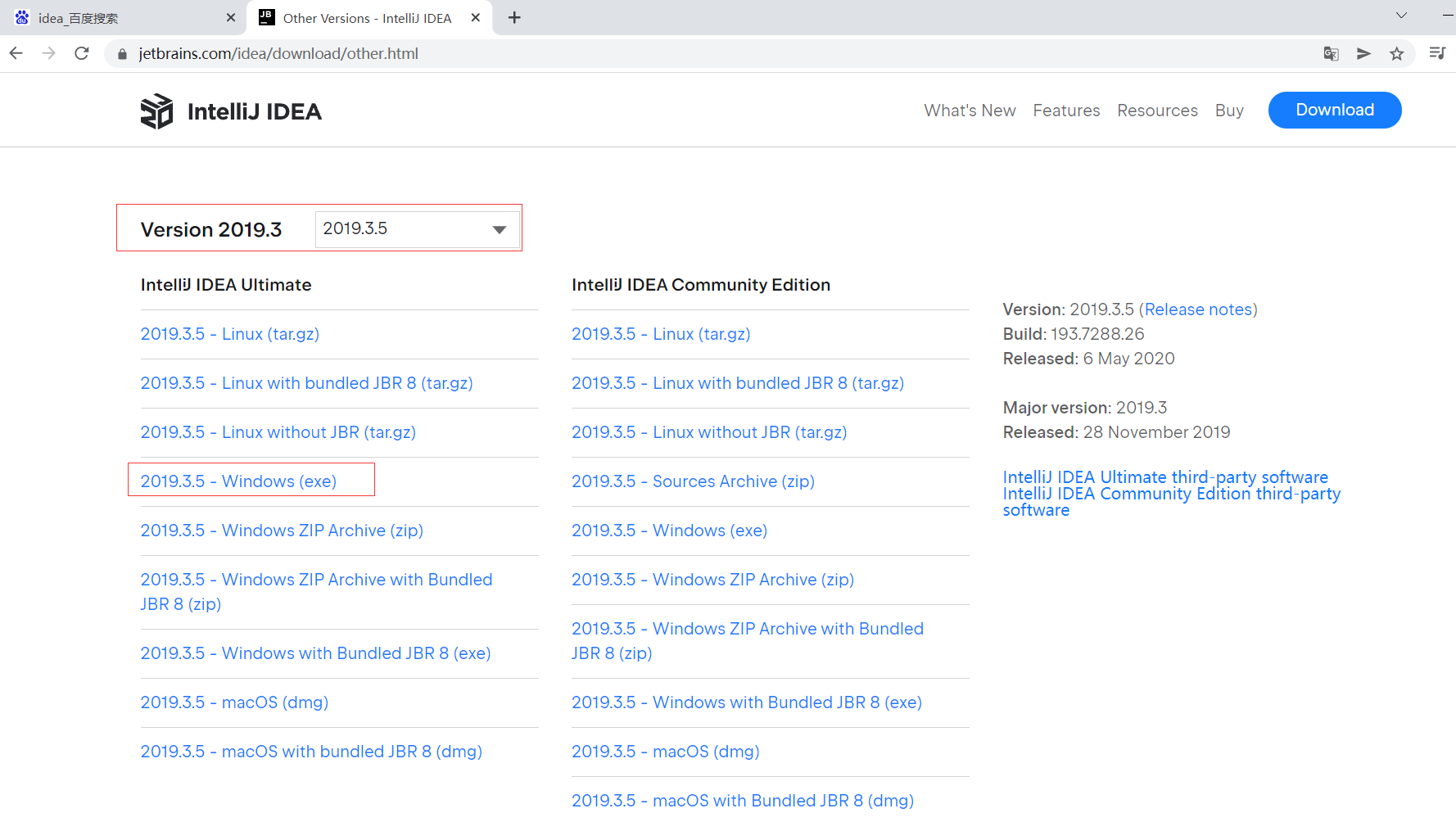Viewport: 1456px width, 831px height.
Task: Click the 'Version 2019.3' heading text
Action: 211,230
